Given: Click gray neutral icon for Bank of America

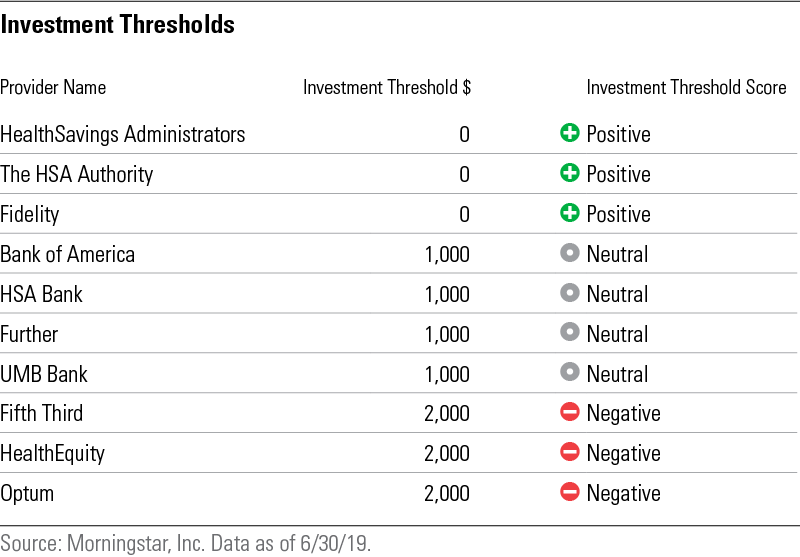Looking at the screenshot, I should click(570, 254).
